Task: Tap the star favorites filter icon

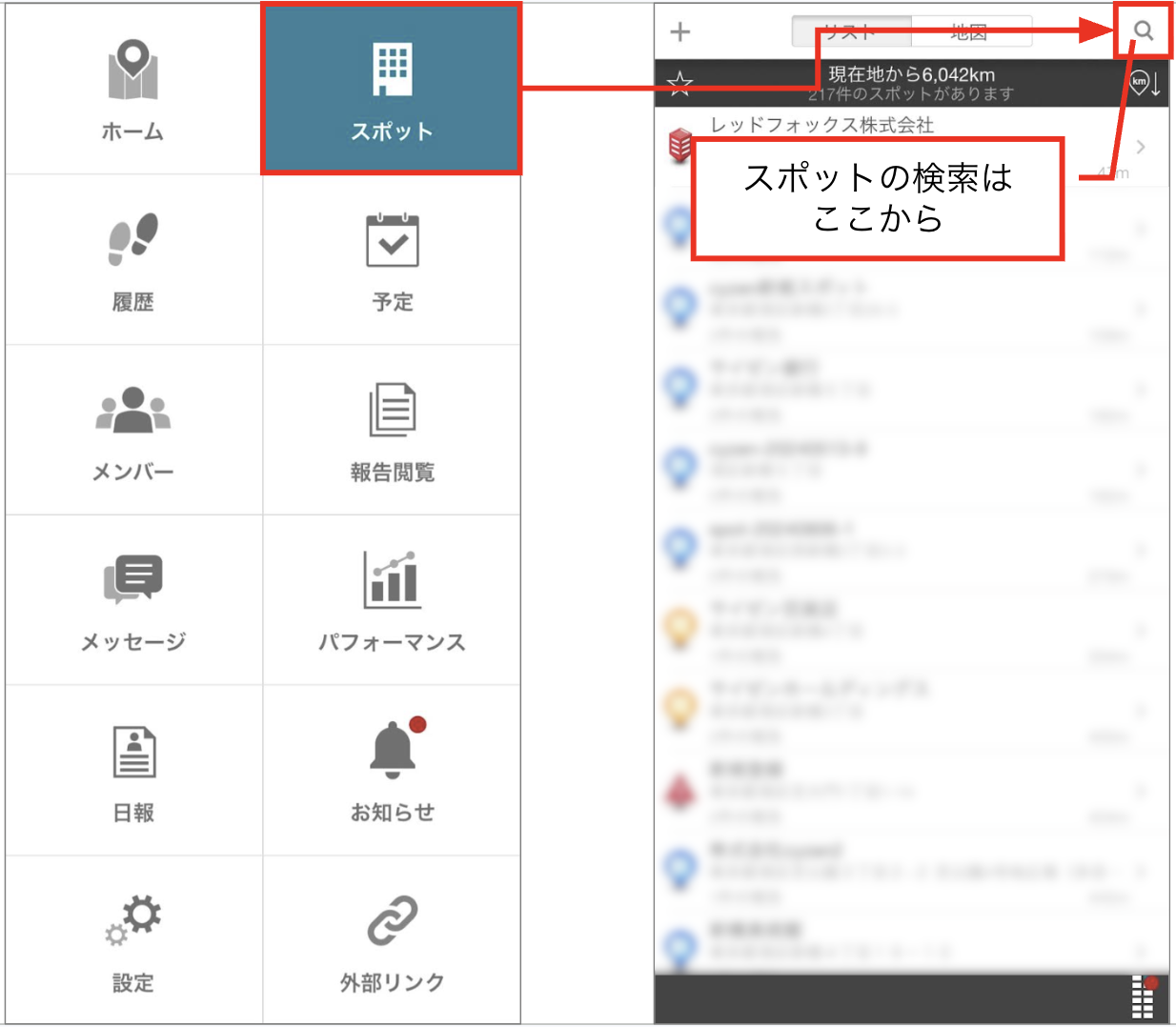Action: (679, 84)
